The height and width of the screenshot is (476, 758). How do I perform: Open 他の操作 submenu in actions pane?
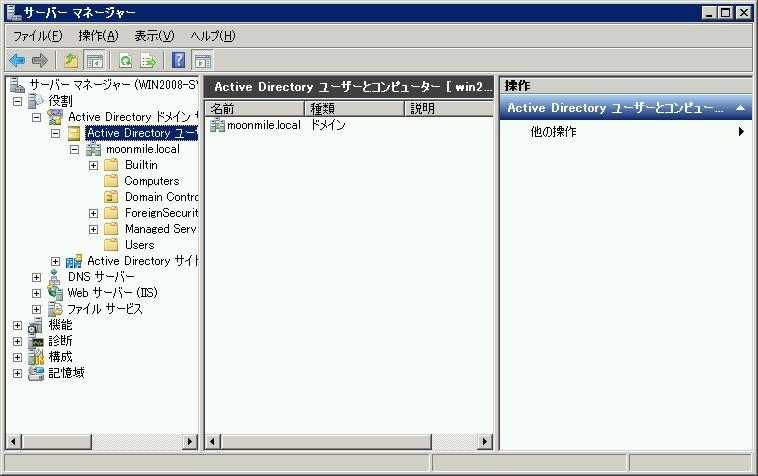point(553,132)
